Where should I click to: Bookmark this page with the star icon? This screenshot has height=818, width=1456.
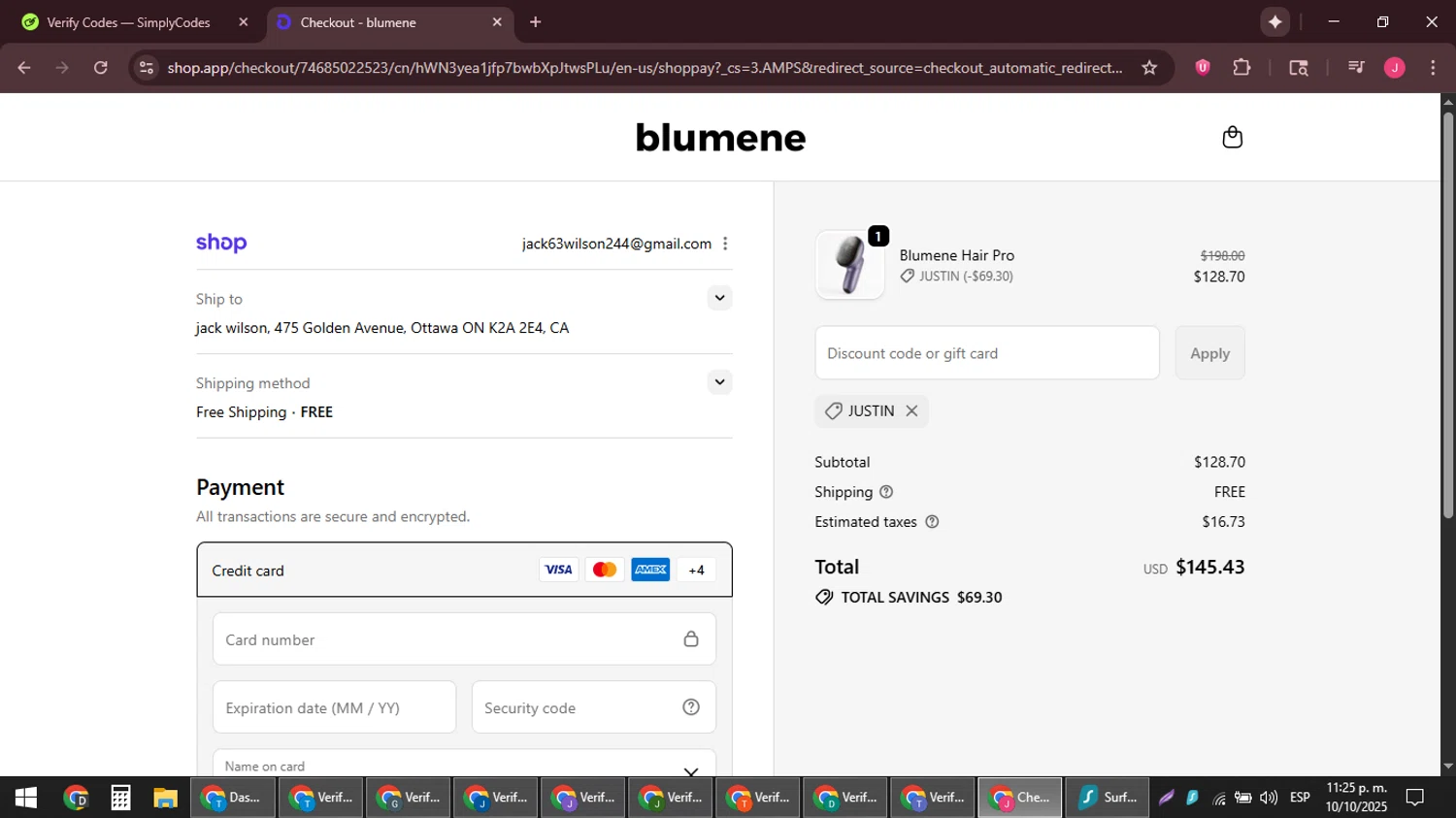1149,67
